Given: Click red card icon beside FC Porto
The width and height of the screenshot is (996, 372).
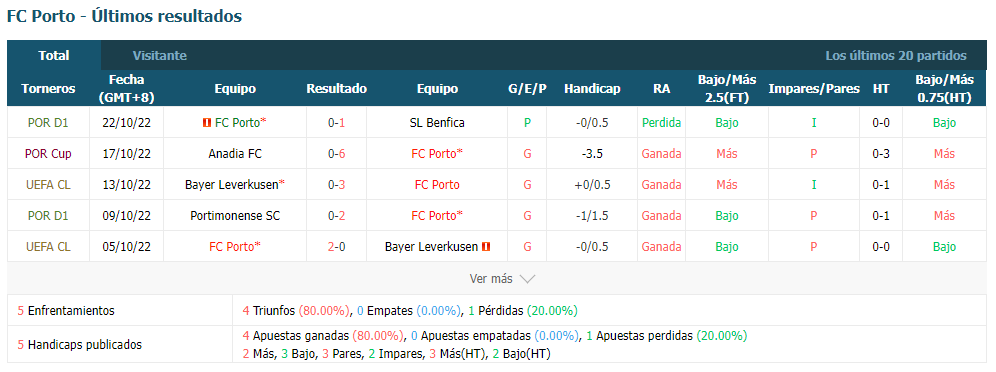Looking at the screenshot, I should [x=206, y=123].
